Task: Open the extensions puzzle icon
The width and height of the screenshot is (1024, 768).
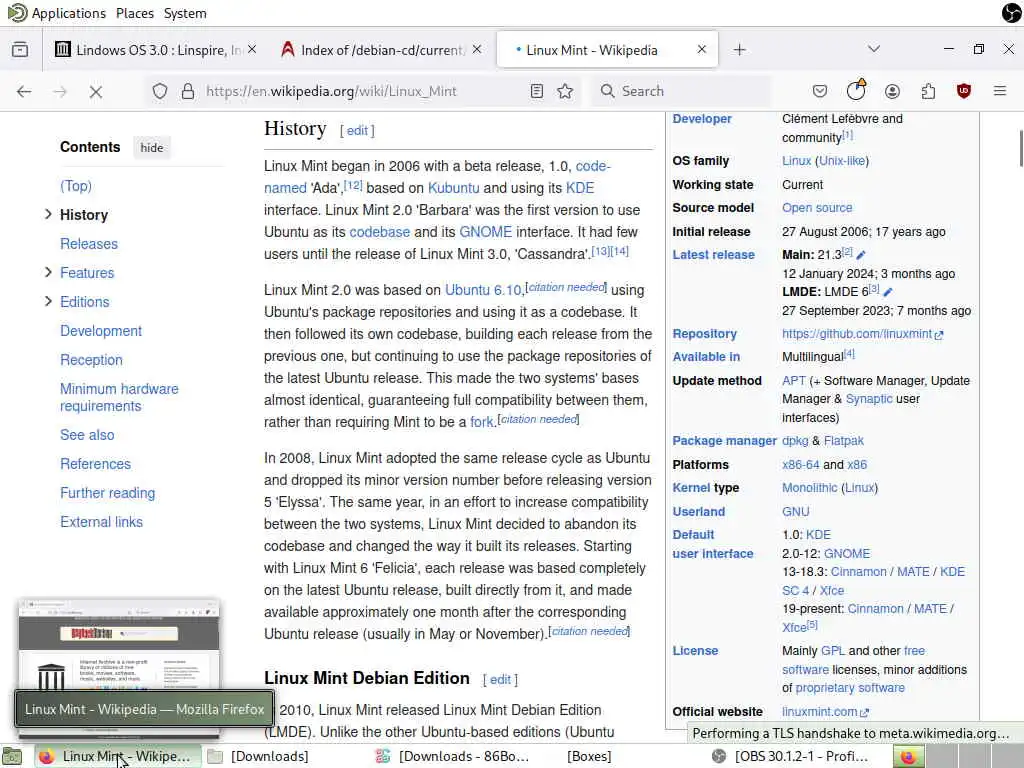Action: coord(928,91)
